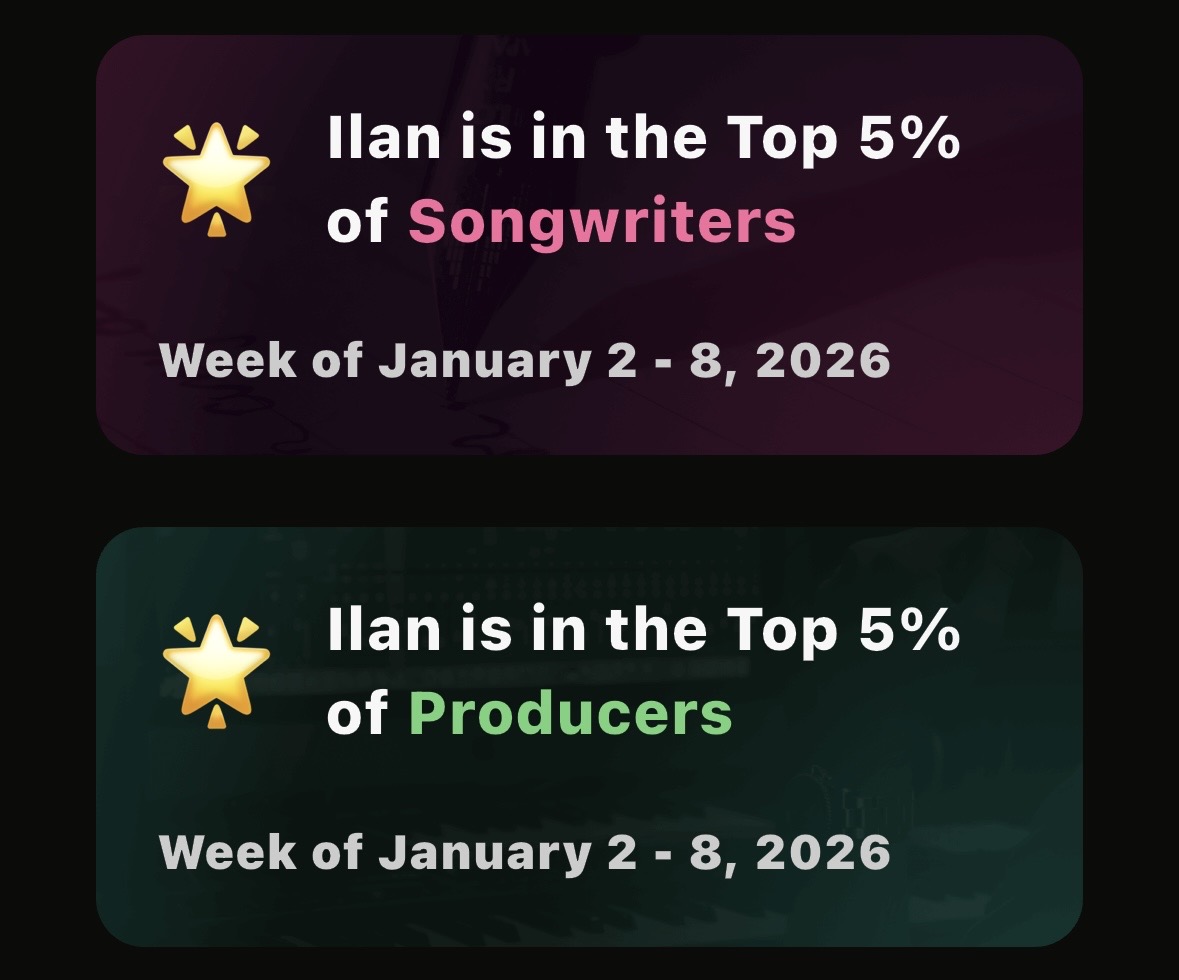This screenshot has height=980, width=1179.
Task: Tap the green Producers label
Action: [570, 714]
